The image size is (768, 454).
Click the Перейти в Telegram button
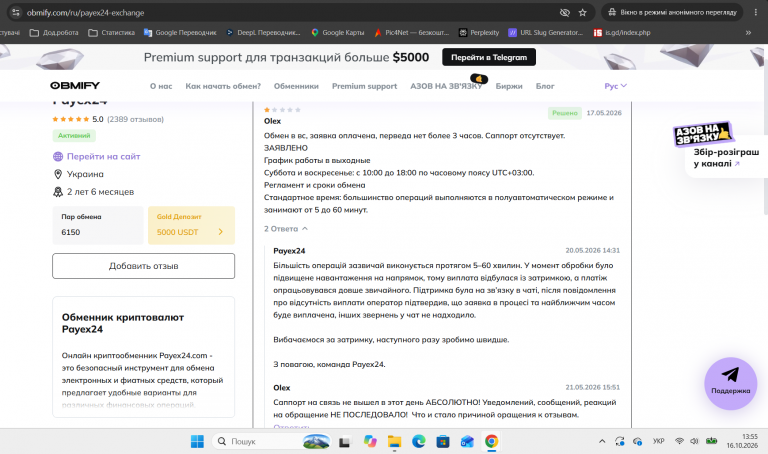(x=489, y=57)
